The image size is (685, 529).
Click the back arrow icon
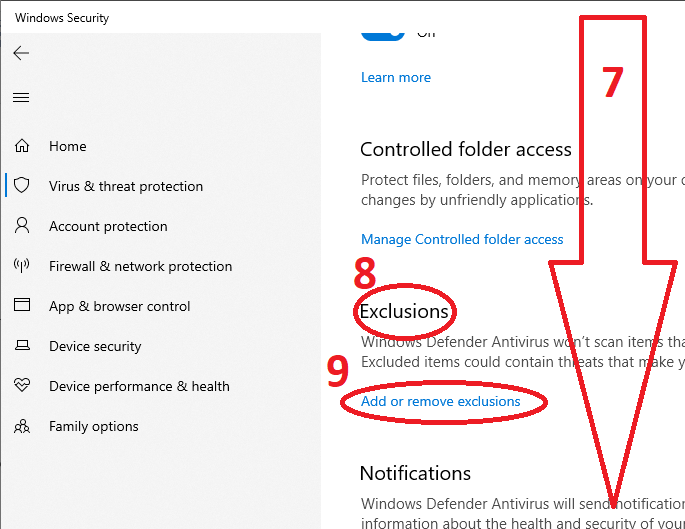(21, 53)
